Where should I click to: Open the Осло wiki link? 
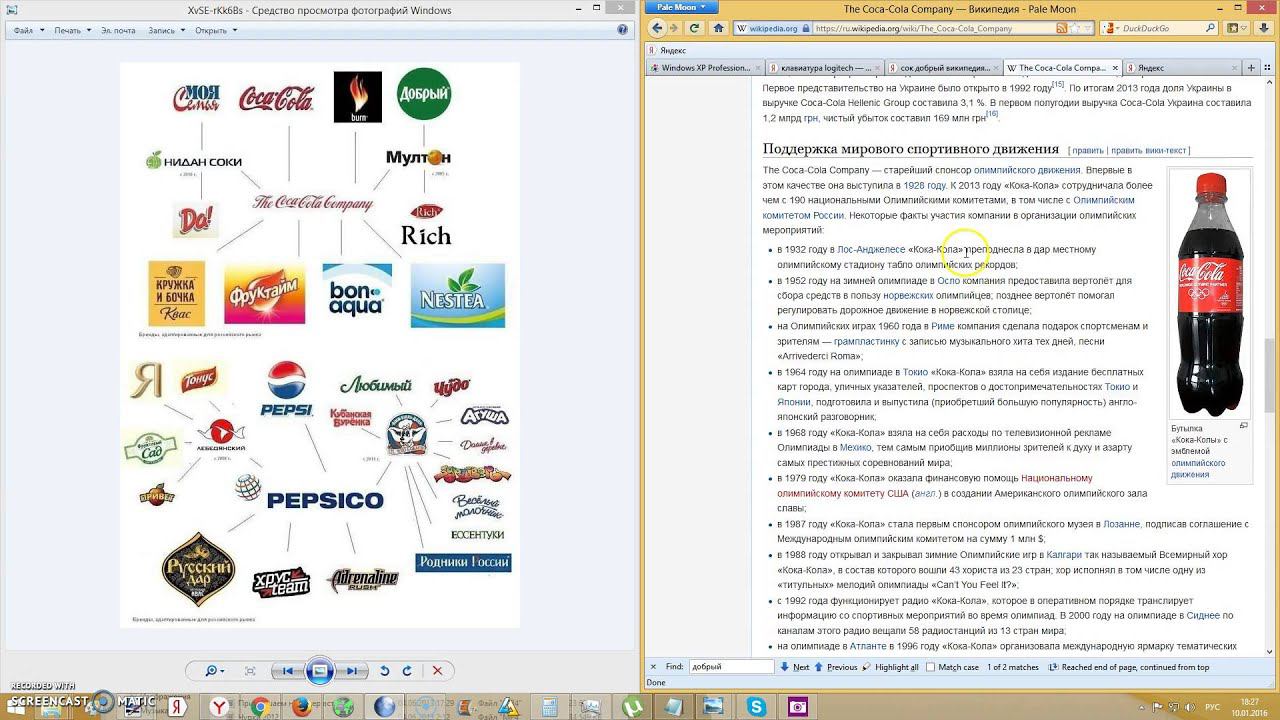pos(948,281)
